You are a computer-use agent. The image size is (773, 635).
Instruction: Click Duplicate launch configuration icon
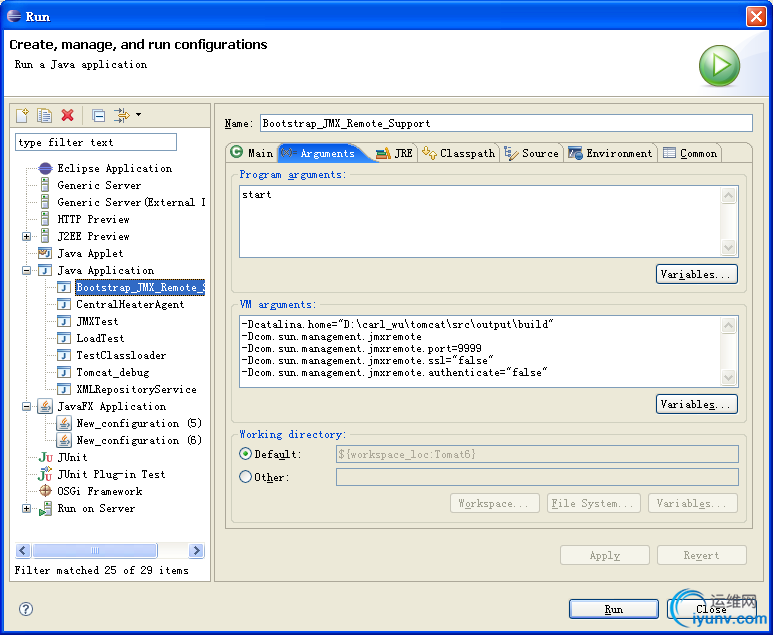[x=44, y=115]
